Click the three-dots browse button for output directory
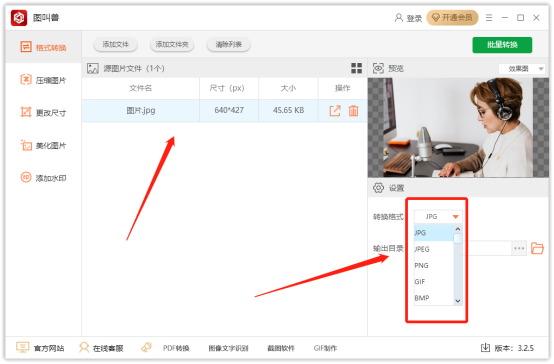This screenshot has height=364, width=554. tap(519, 248)
